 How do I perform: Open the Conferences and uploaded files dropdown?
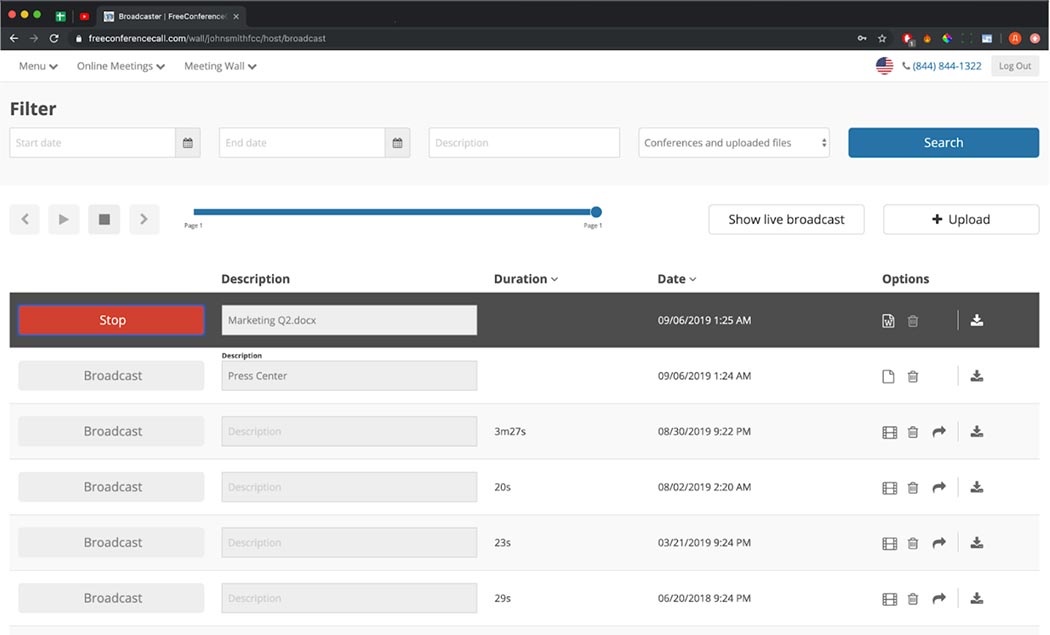(733, 142)
